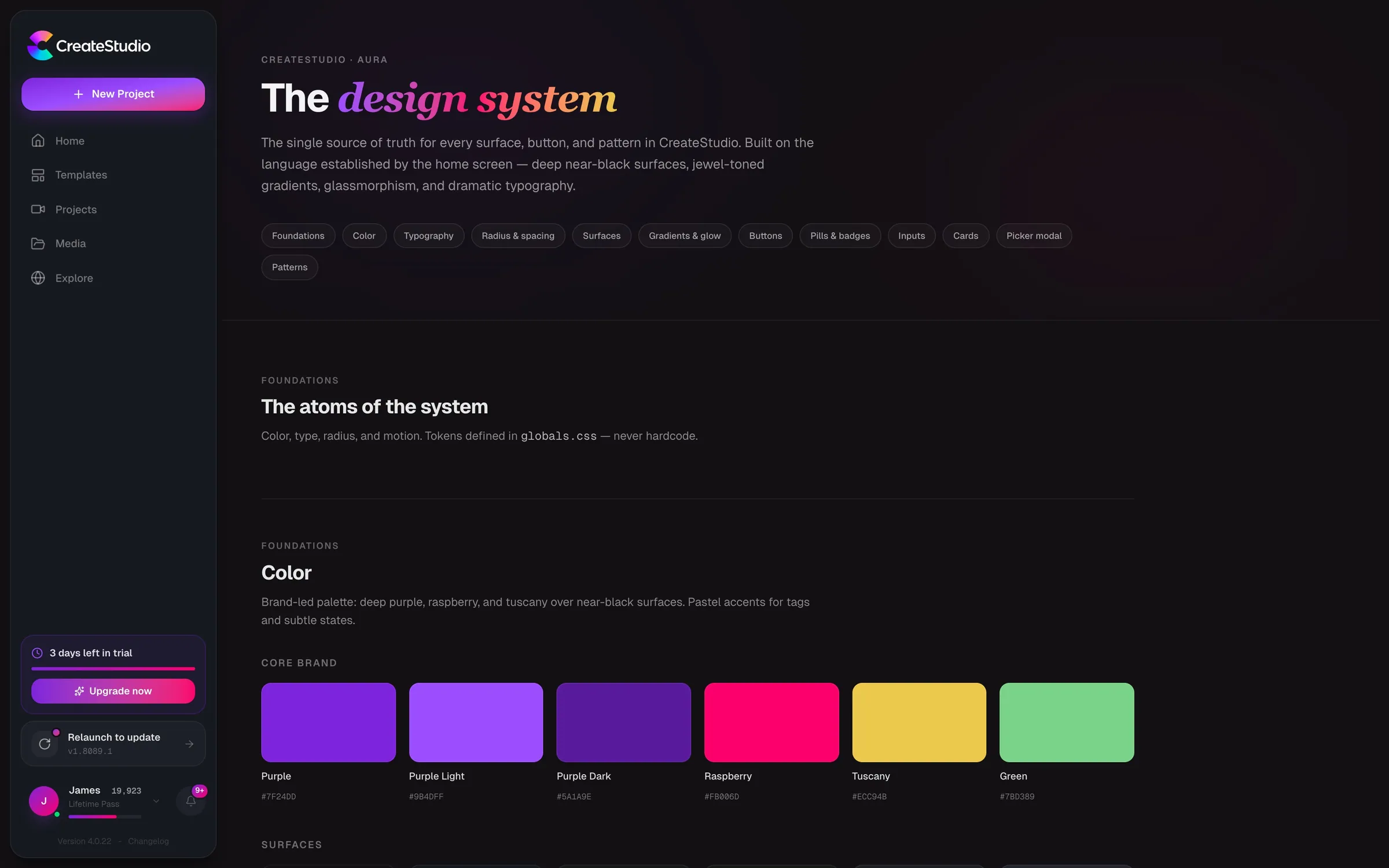Click the Relaunch to update arrow
This screenshot has height=868, width=1389.
[x=189, y=744]
